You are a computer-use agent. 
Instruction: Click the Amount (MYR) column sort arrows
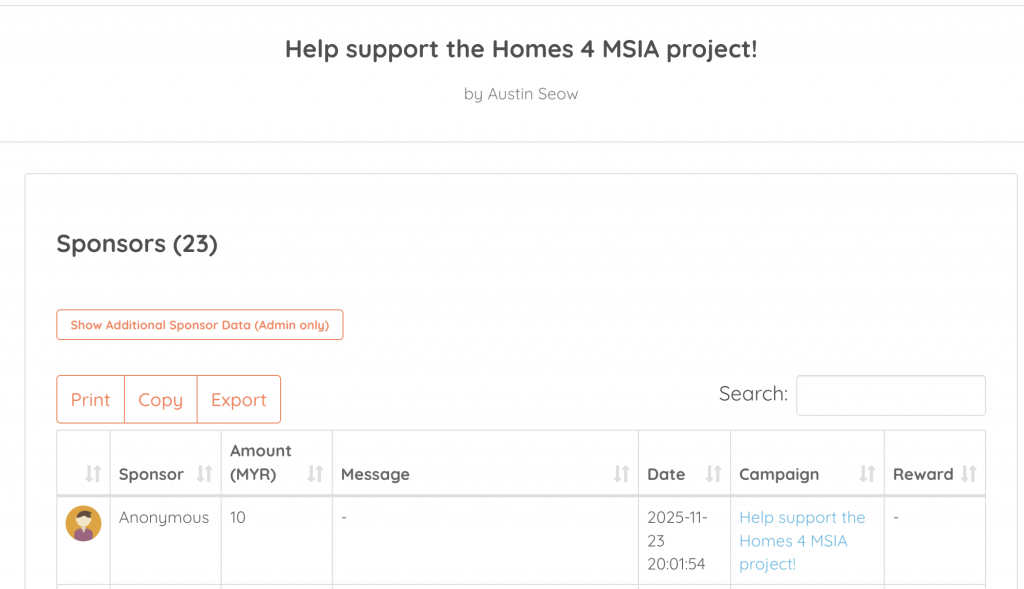pyautogui.click(x=315, y=474)
